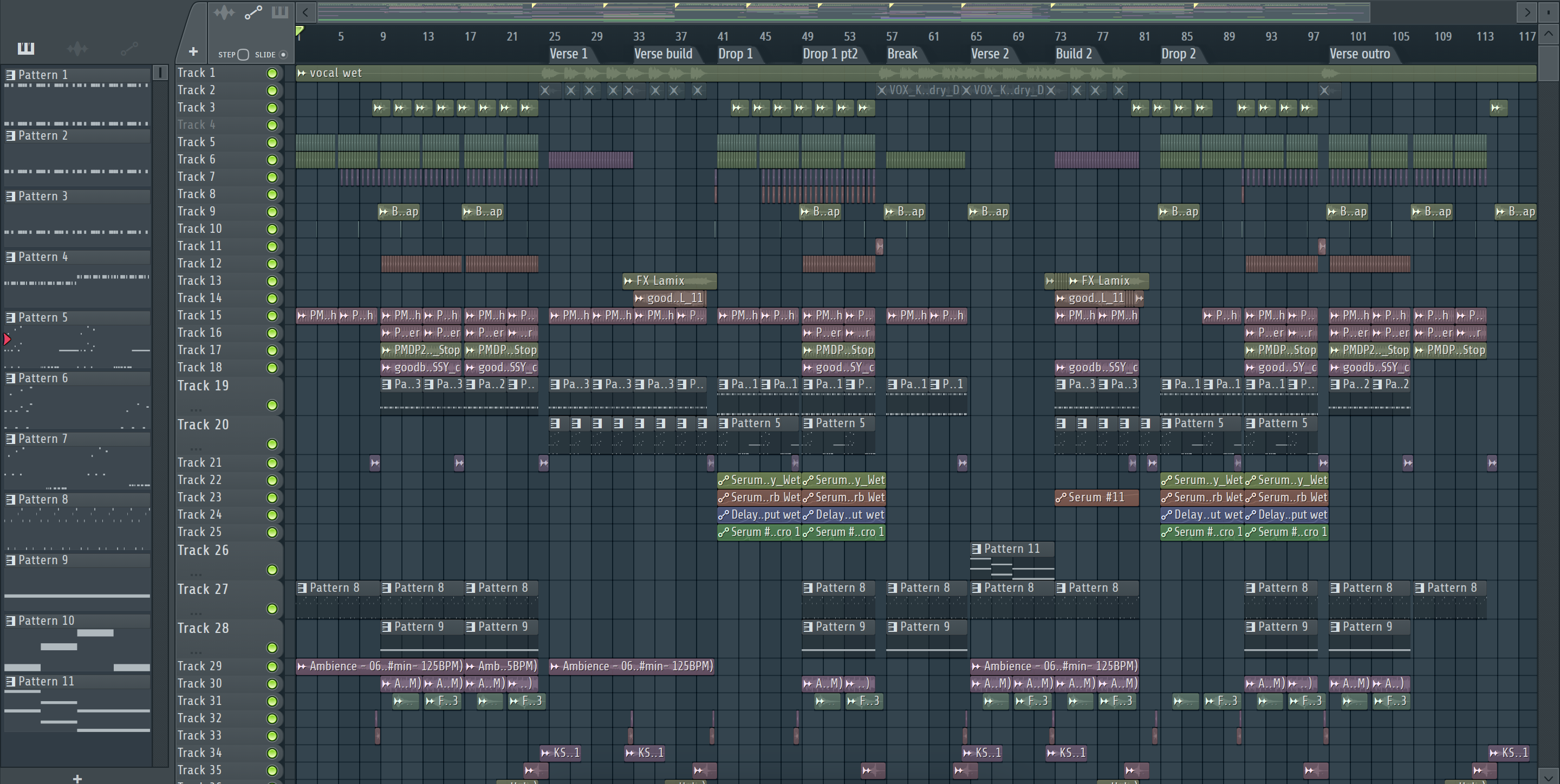The width and height of the screenshot is (1560, 784).
Task: Jump to the Verse outro marker
Action: [1360, 54]
